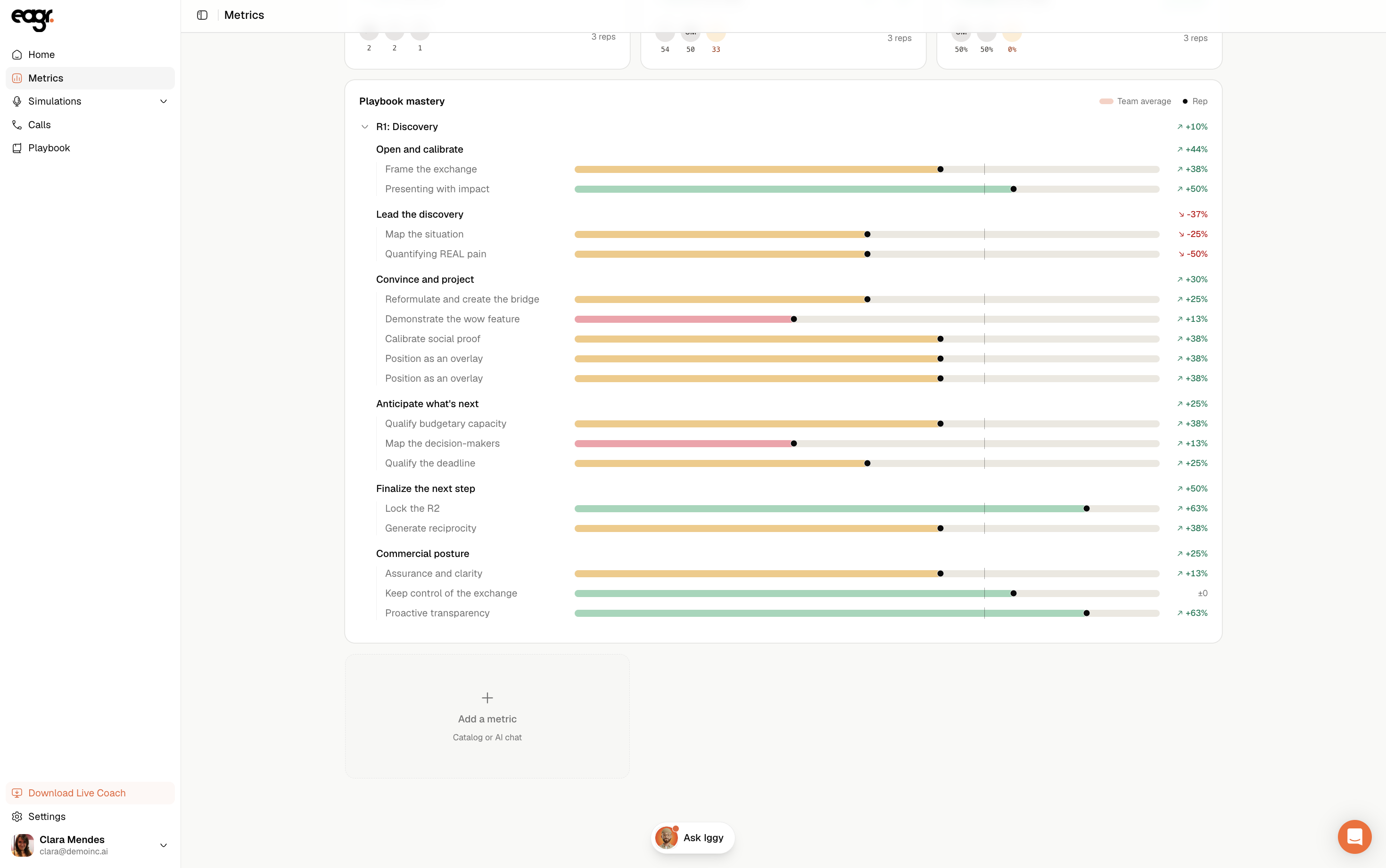Select Metrics in the sidebar
This screenshot has width=1386, height=868.
point(90,78)
